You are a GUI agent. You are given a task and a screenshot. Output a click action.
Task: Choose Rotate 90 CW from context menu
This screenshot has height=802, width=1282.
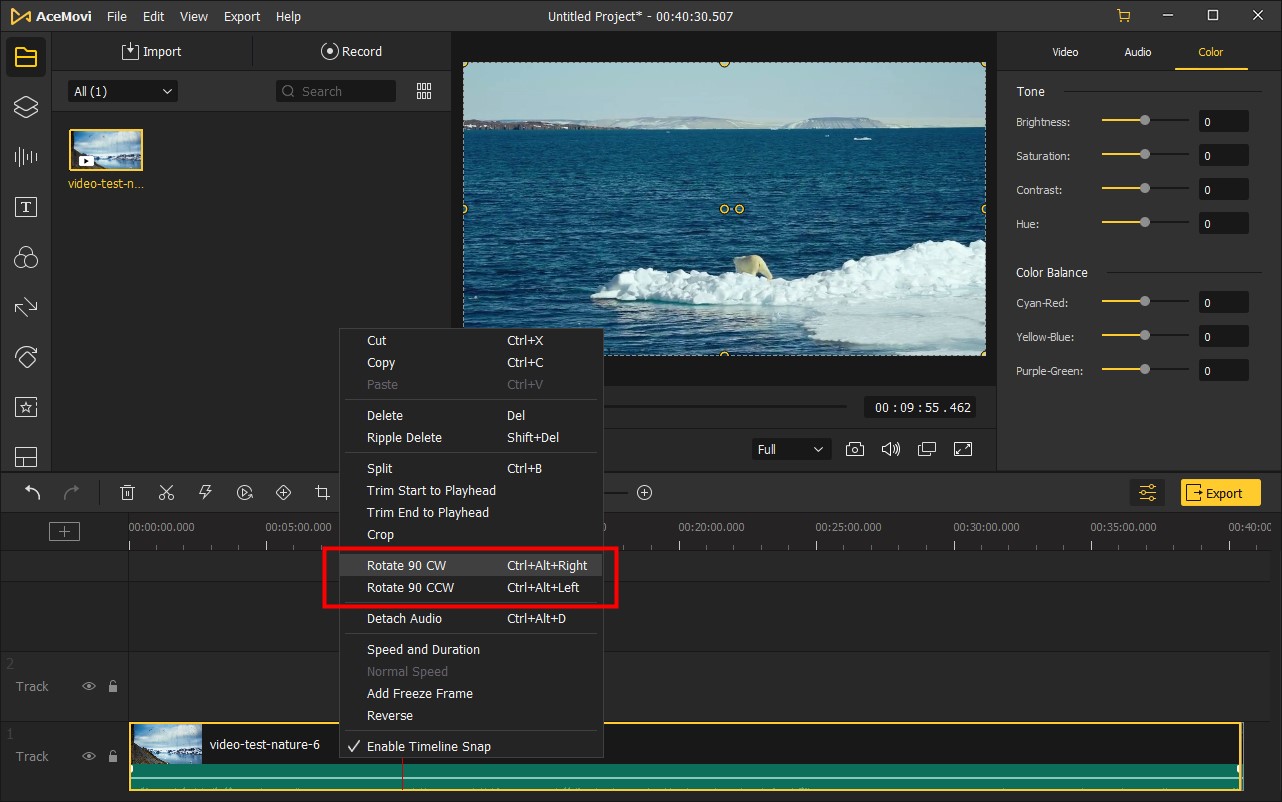tap(406, 565)
